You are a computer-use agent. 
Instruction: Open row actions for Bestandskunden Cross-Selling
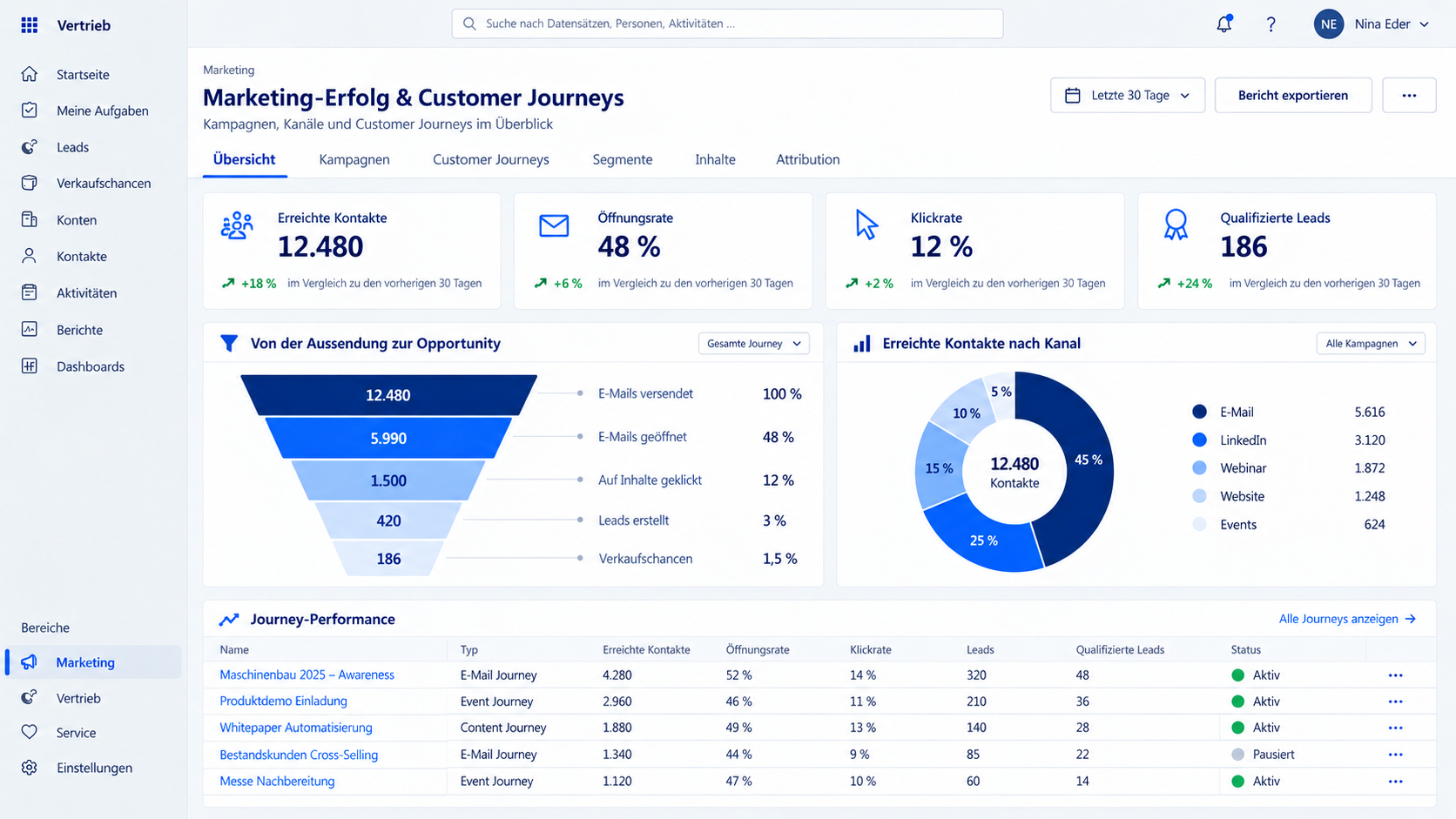(x=1396, y=755)
